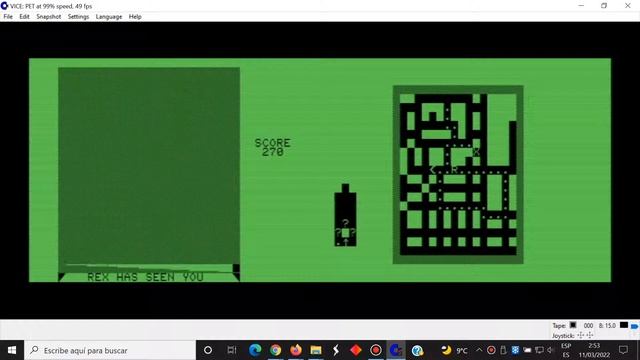Click the red record tray icon
The height and width of the screenshot is (360, 640).
(491, 350)
